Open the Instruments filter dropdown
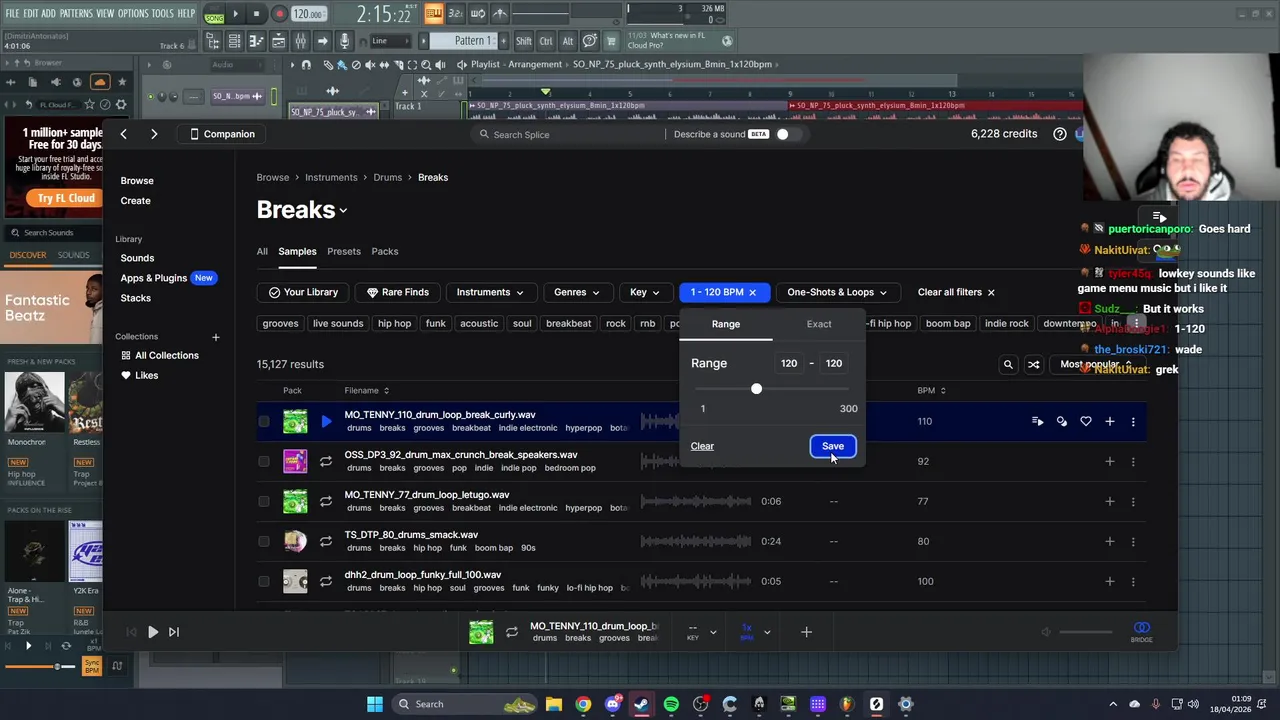Image resolution: width=1280 pixels, height=720 pixels. point(490,292)
